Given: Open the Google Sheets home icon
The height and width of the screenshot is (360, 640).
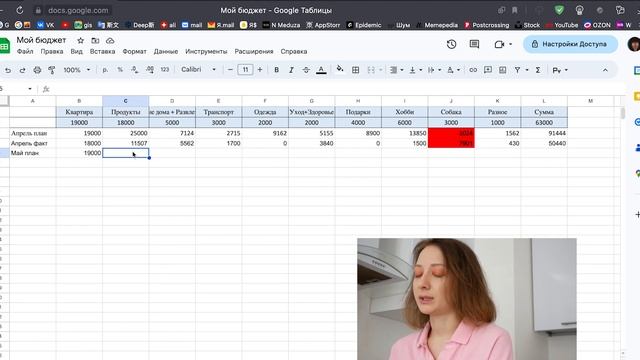Looking at the screenshot, I should pos(4,45).
